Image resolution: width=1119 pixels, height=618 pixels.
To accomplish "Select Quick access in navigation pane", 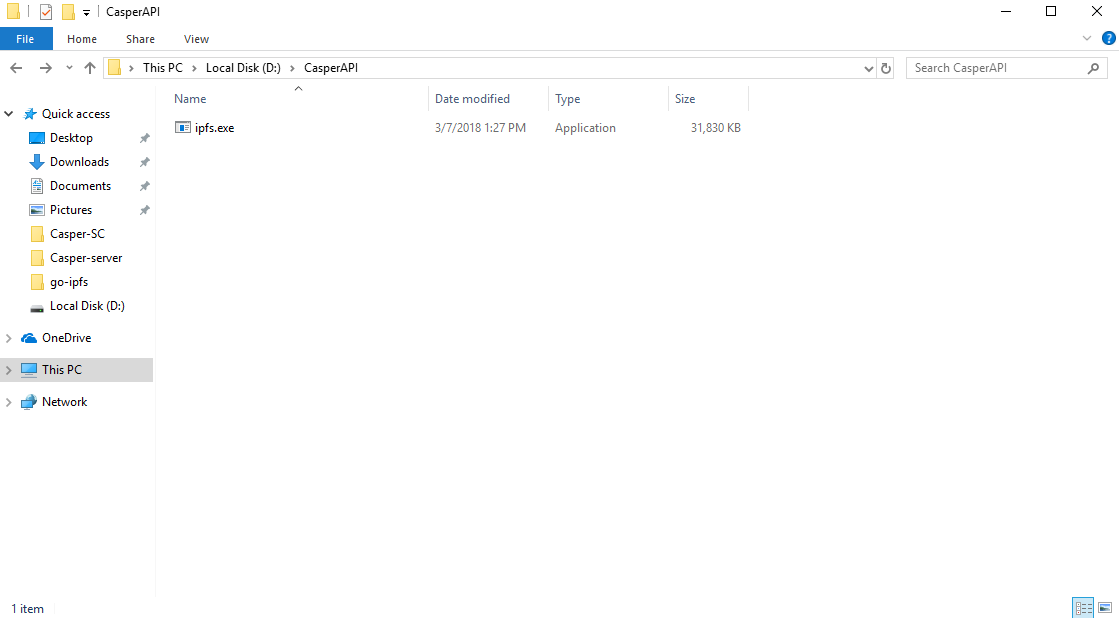I will (x=76, y=113).
